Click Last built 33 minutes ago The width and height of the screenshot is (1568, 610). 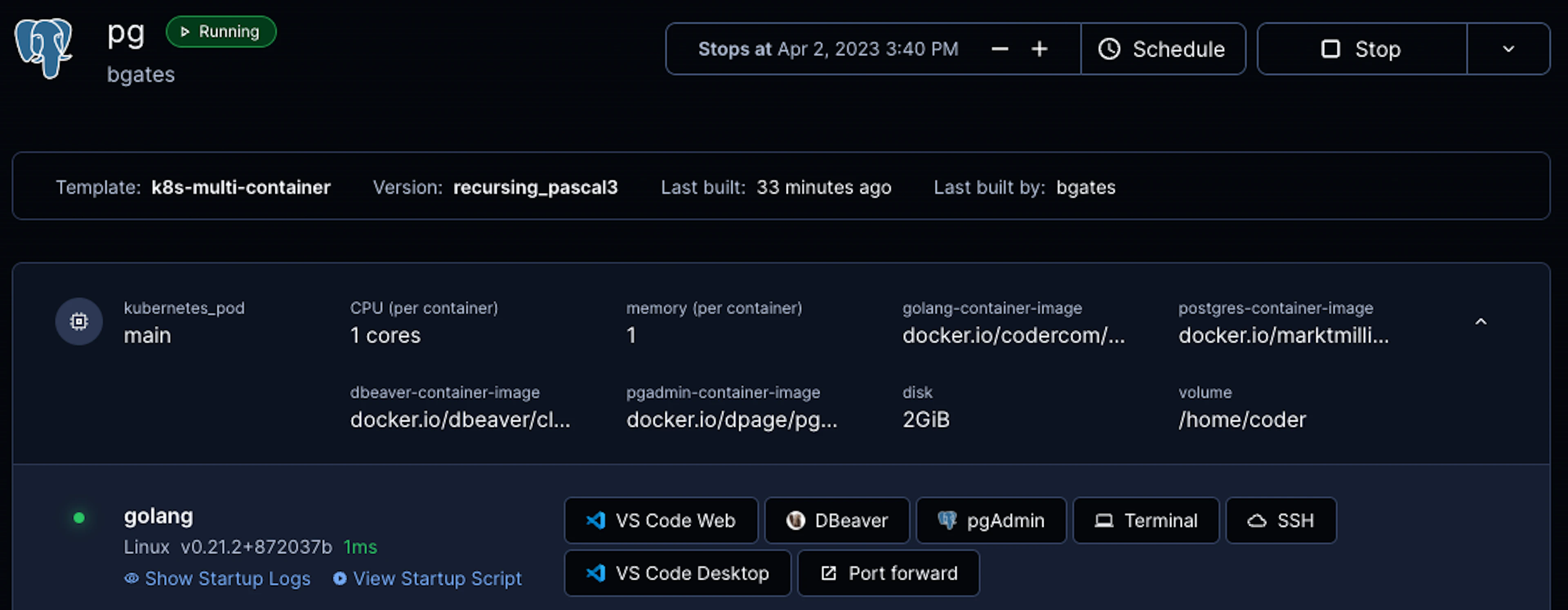pos(776,187)
